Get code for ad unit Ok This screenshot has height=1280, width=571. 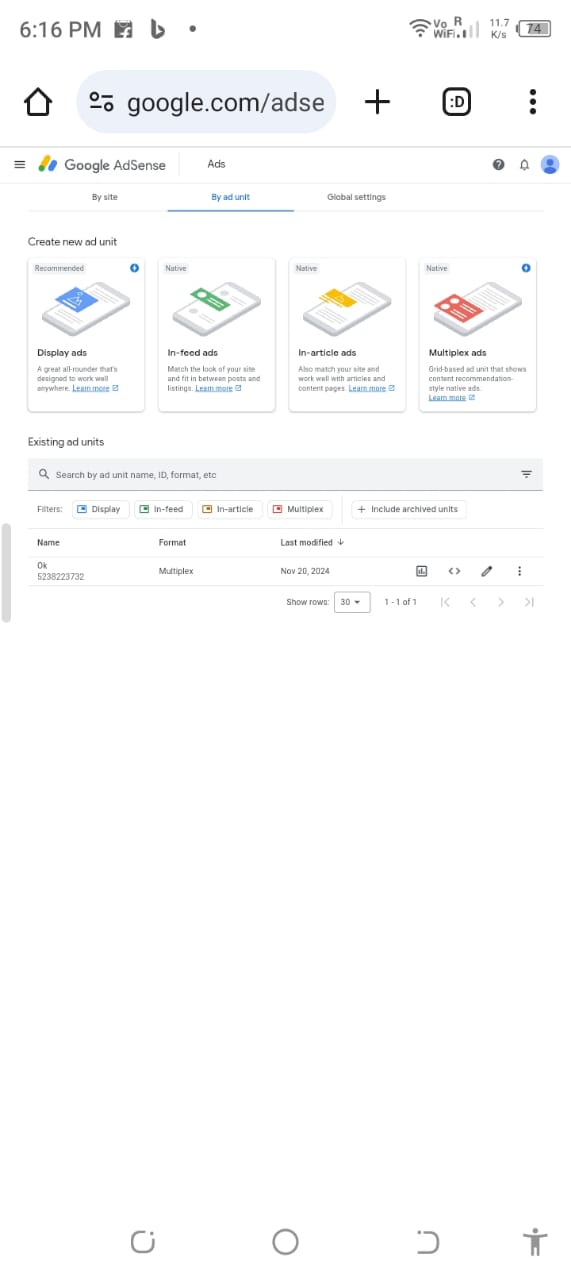454,571
